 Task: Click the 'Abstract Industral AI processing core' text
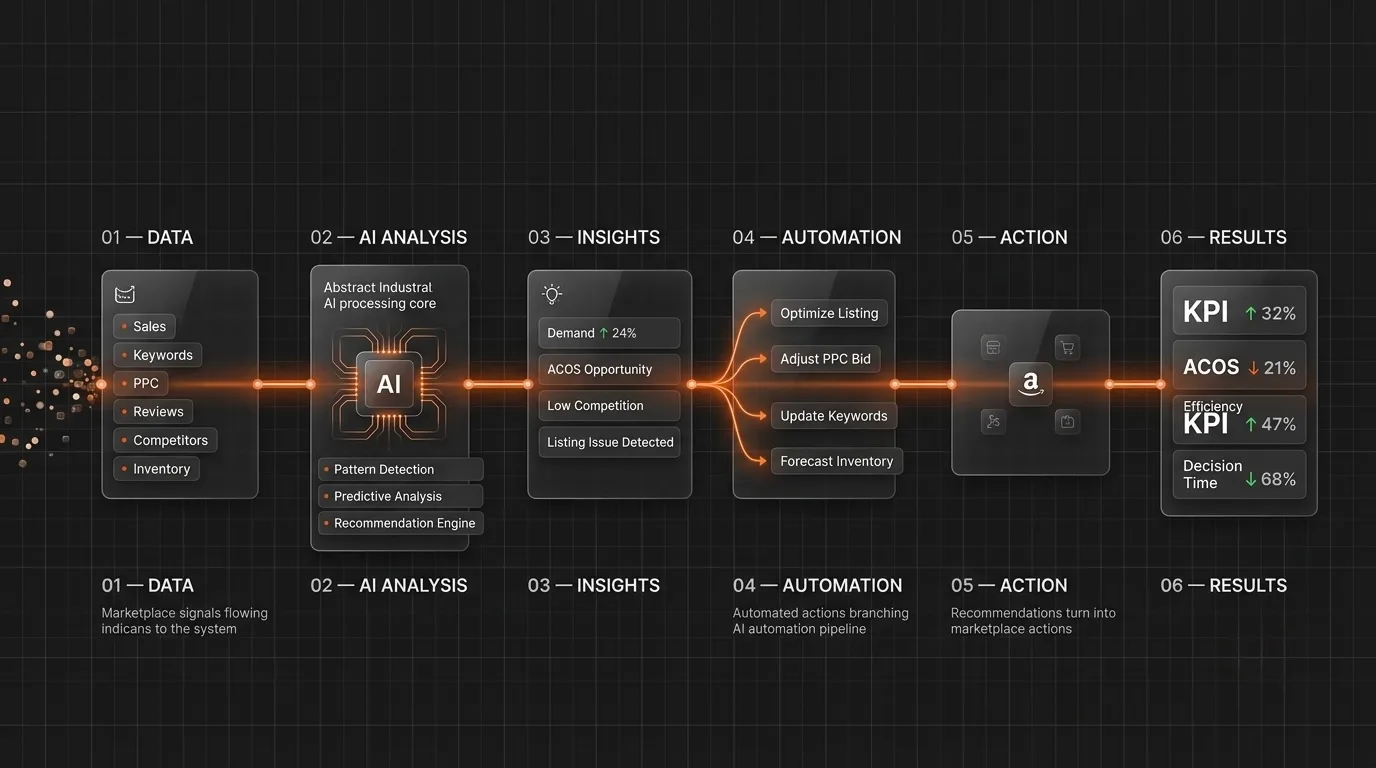(380, 295)
